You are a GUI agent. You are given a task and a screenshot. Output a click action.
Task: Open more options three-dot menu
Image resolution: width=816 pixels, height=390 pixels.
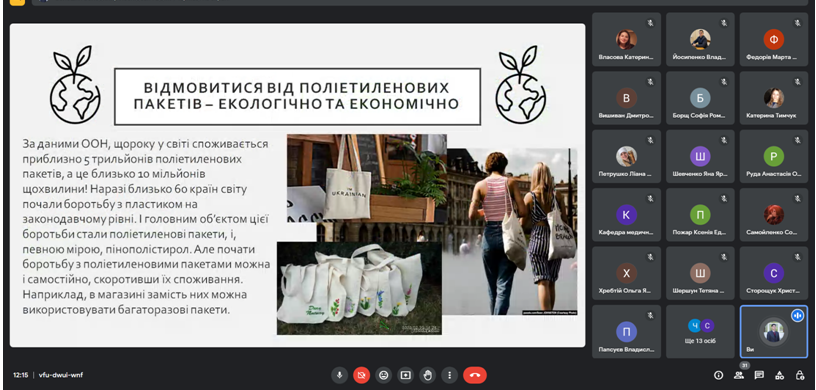tap(450, 375)
